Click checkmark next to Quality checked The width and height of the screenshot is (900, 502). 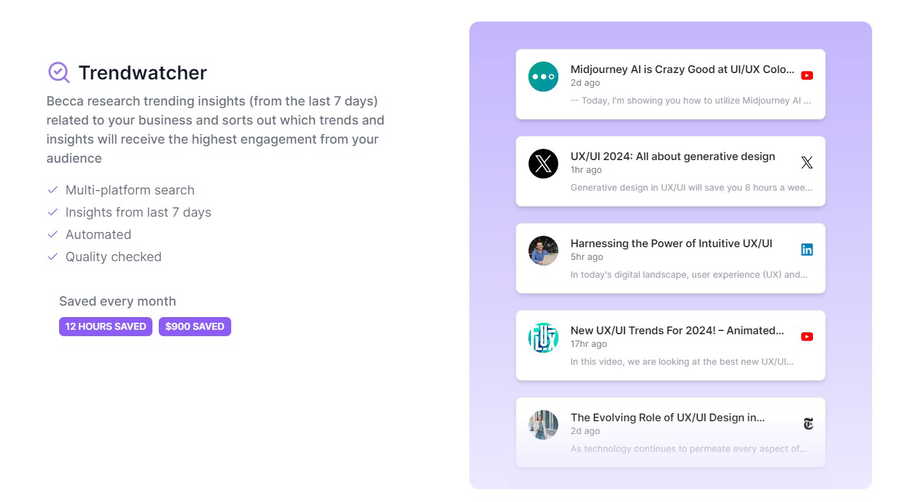53,257
